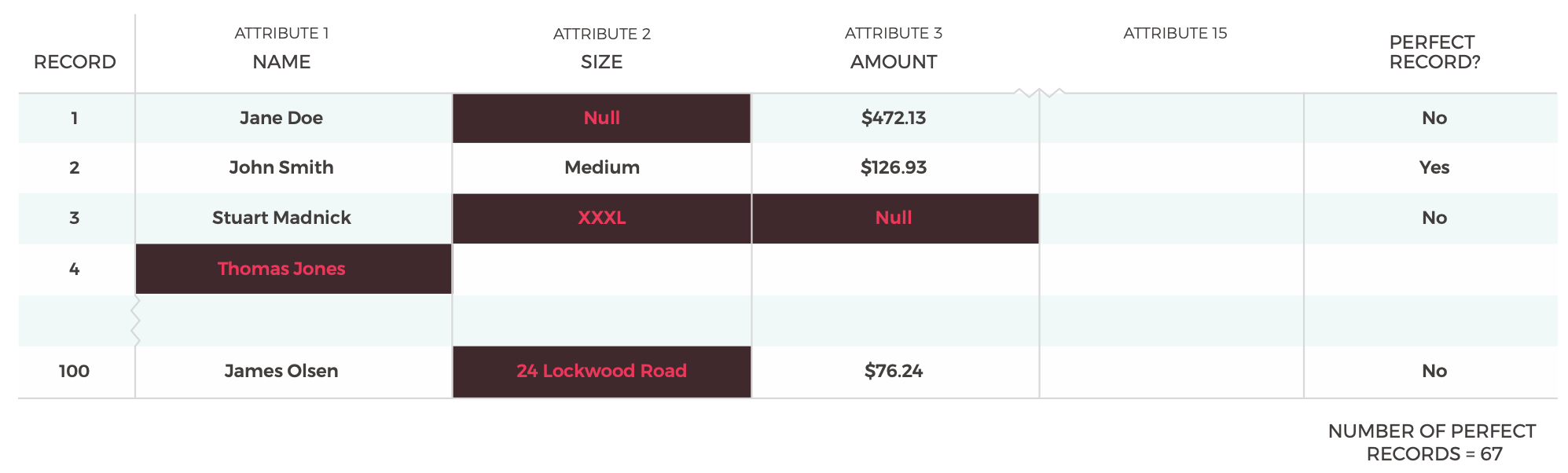
Task: Select the 24 Lockwood Road cell
Action: 601,371
